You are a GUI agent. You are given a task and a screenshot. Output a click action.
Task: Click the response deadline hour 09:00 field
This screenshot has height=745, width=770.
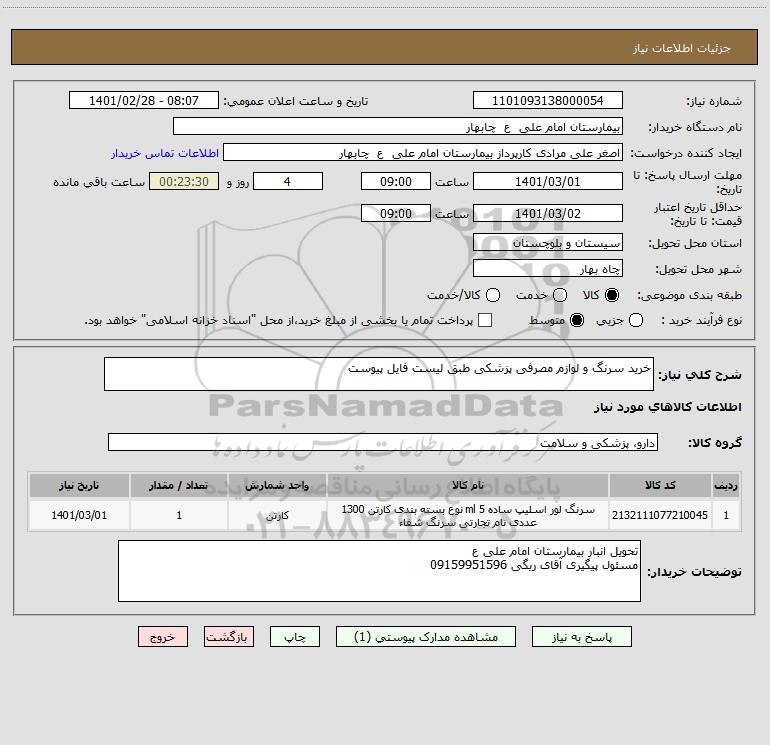[x=396, y=182]
